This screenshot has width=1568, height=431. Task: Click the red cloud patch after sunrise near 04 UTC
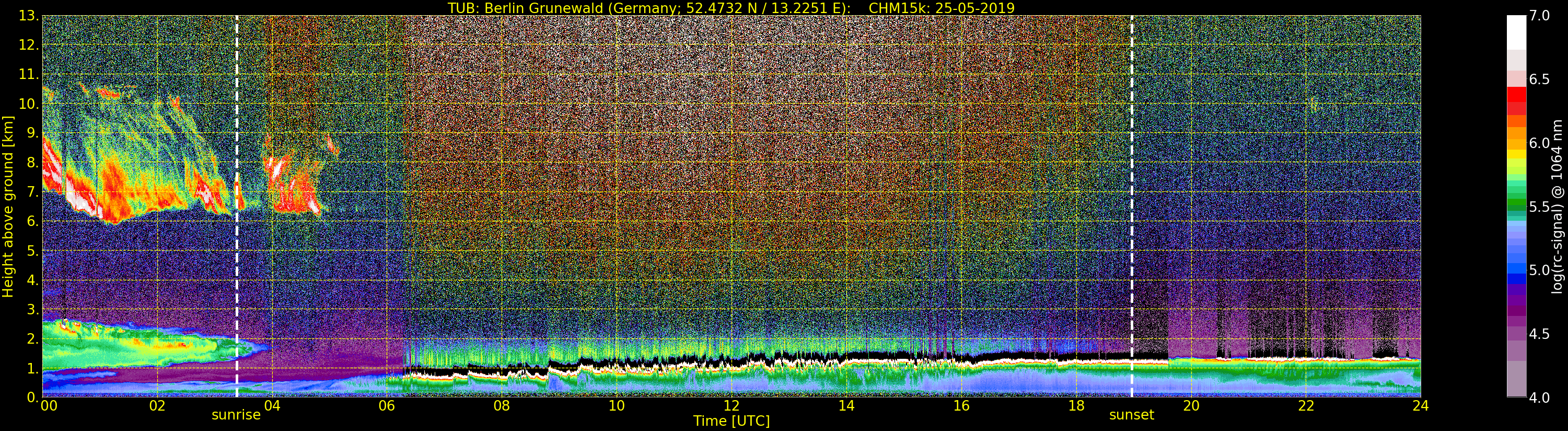[x=295, y=186]
